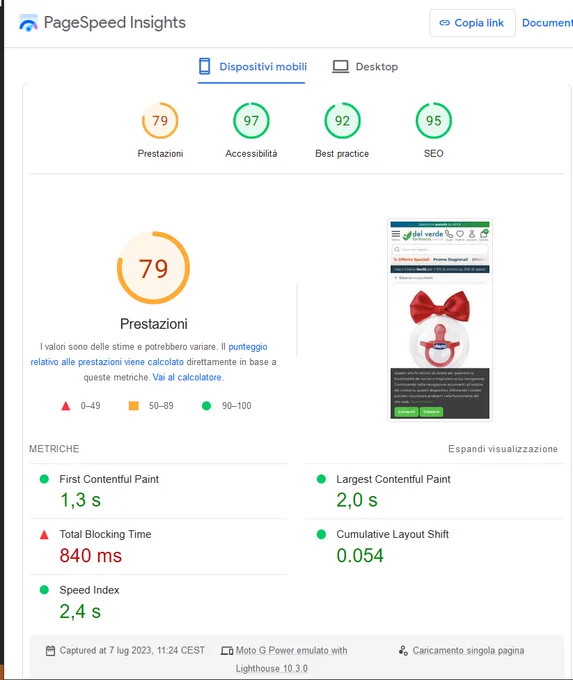
Task: Select the Prestazioni score gauge 79
Action: (160, 121)
